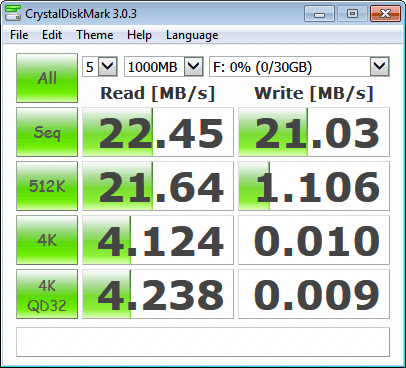Click the 512K read result 21.64
The image size is (406, 368).
[x=158, y=186]
